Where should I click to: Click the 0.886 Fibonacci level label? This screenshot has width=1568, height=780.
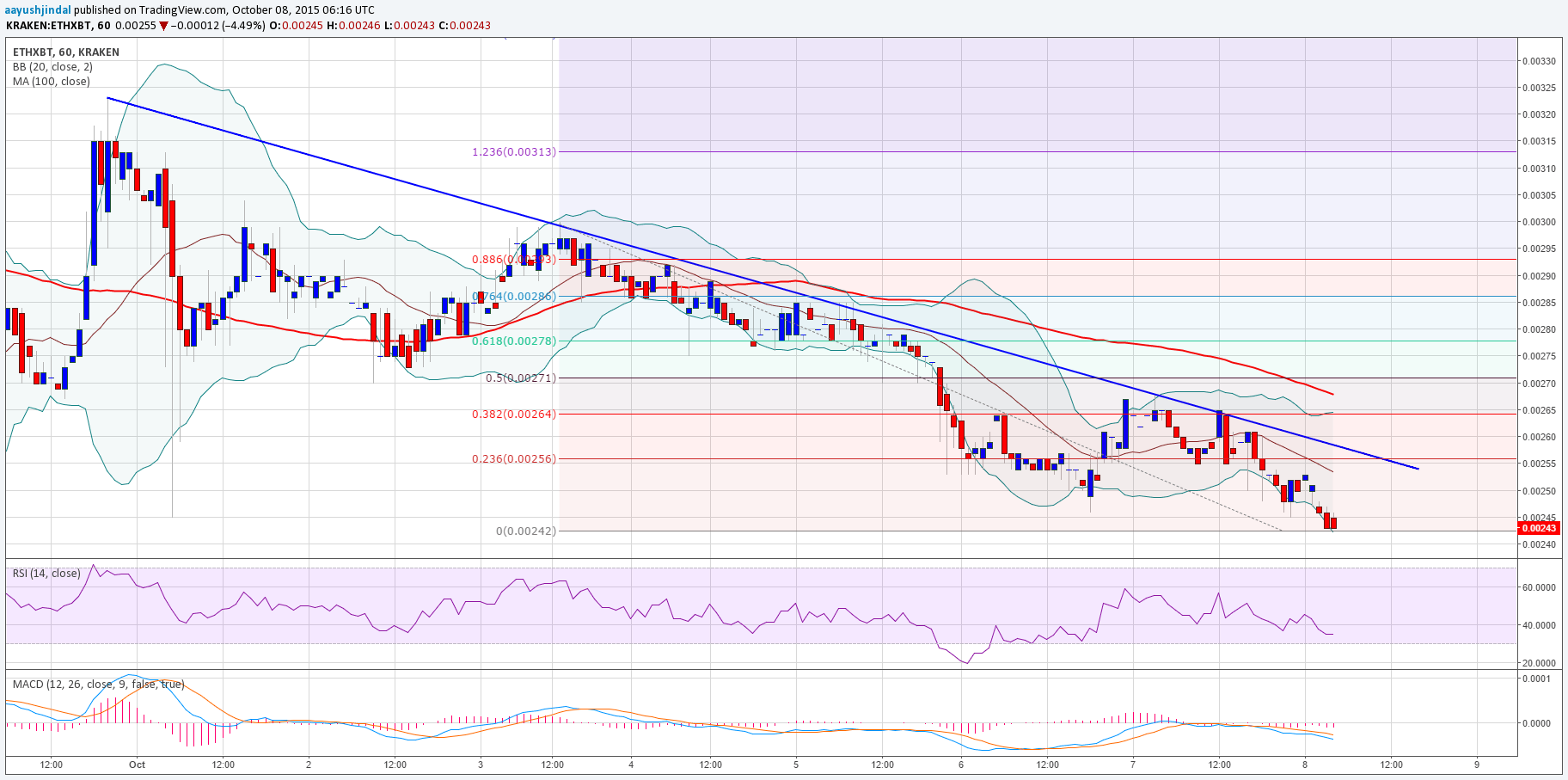coord(514,260)
